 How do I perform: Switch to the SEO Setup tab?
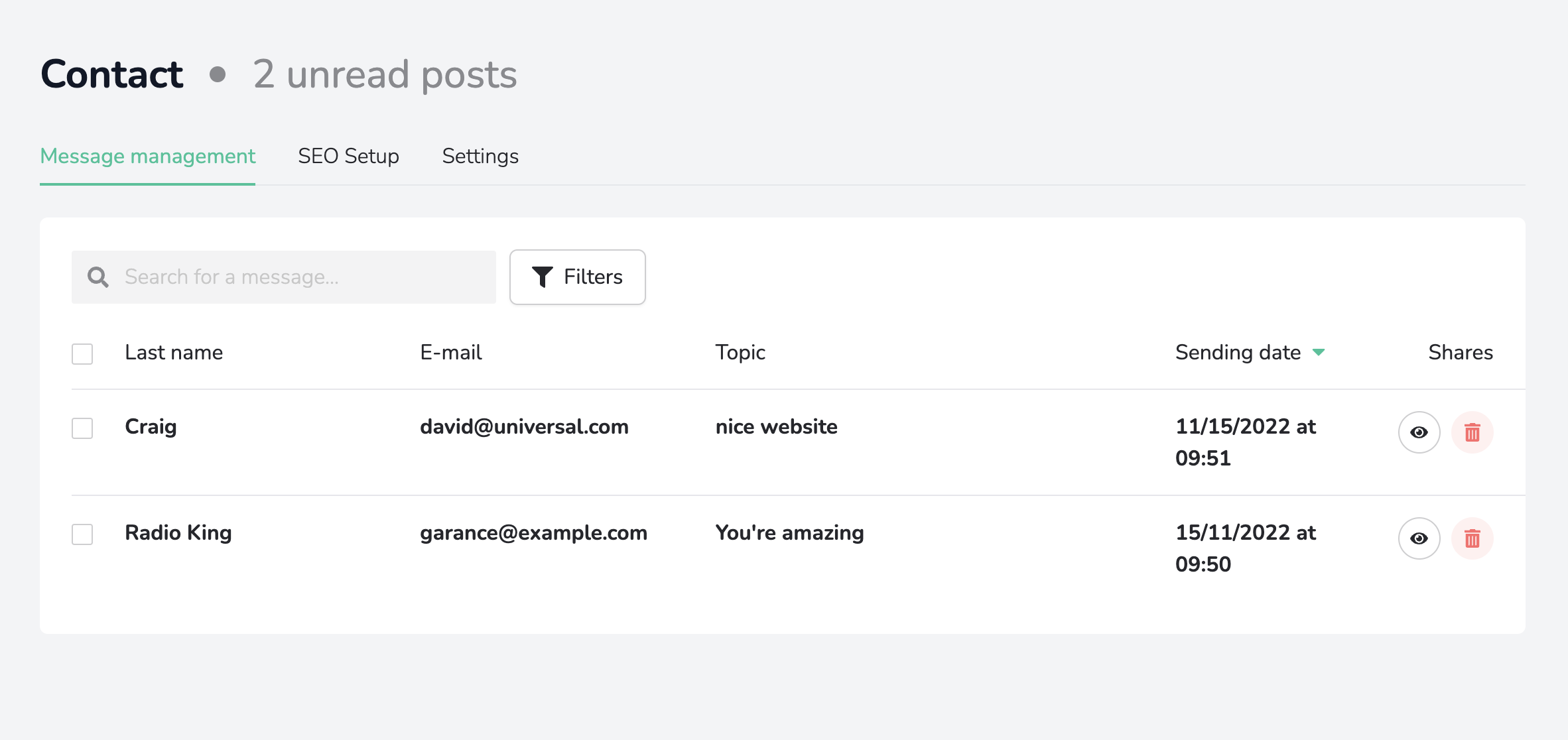(x=348, y=156)
